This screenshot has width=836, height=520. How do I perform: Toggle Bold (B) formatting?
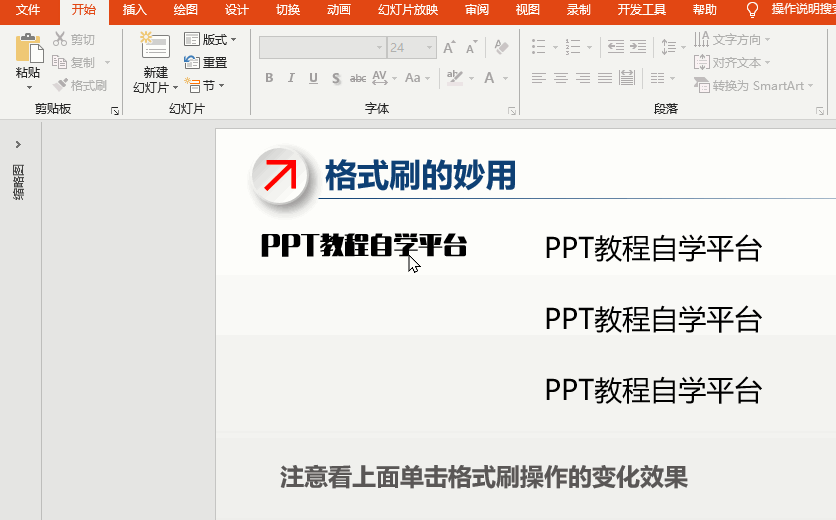tap(269, 78)
